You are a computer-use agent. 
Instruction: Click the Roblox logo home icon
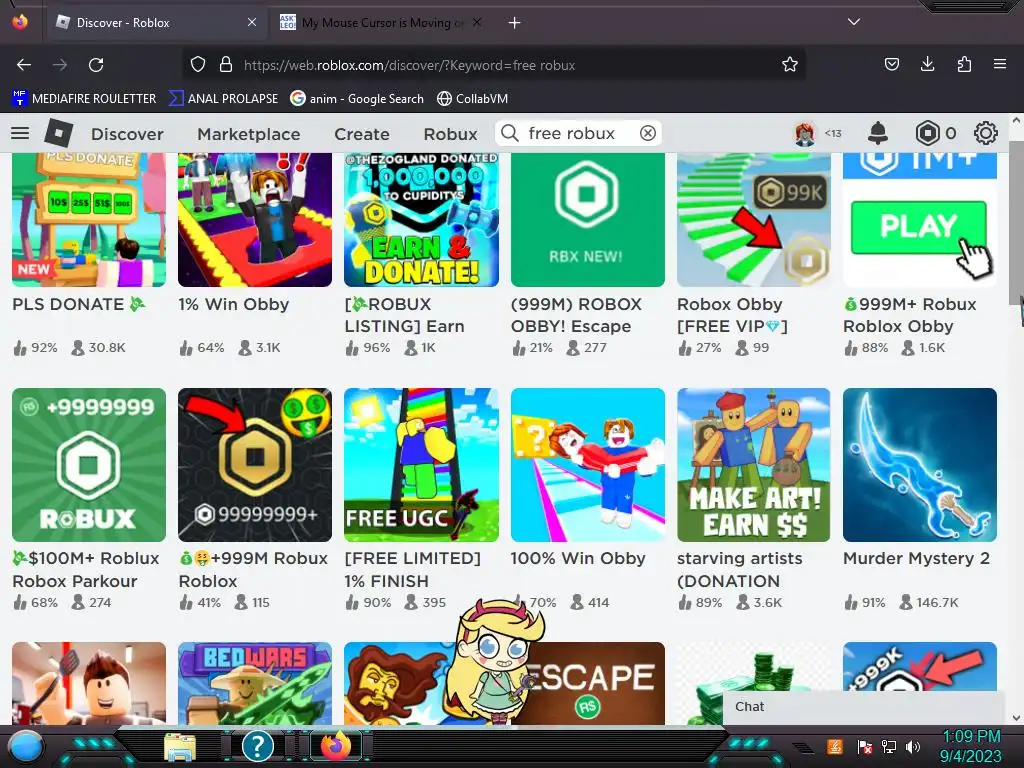pos(59,133)
